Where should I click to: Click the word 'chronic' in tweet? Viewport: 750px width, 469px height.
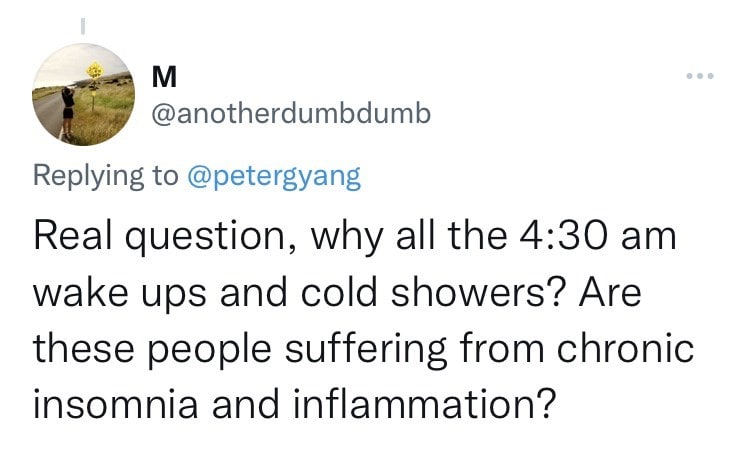[x=625, y=348]
